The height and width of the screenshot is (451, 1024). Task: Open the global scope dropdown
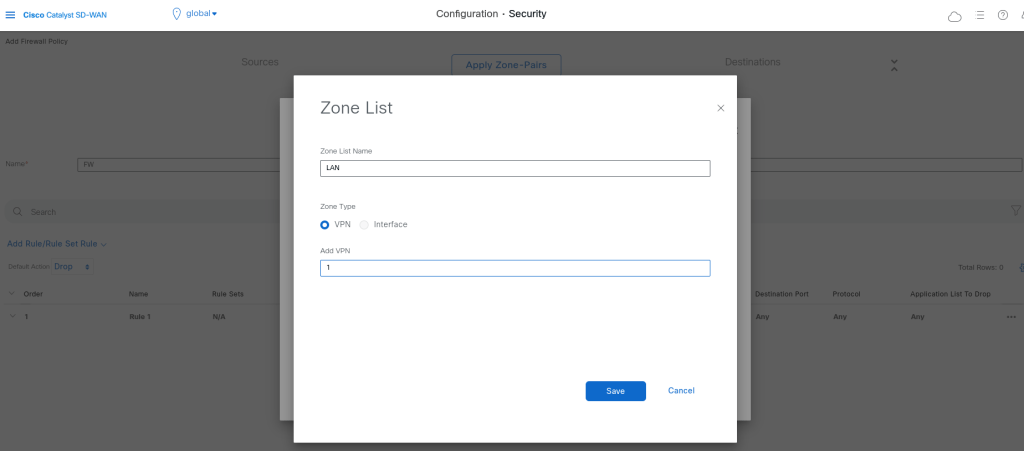pyautogui.click(x=202, y=14)
